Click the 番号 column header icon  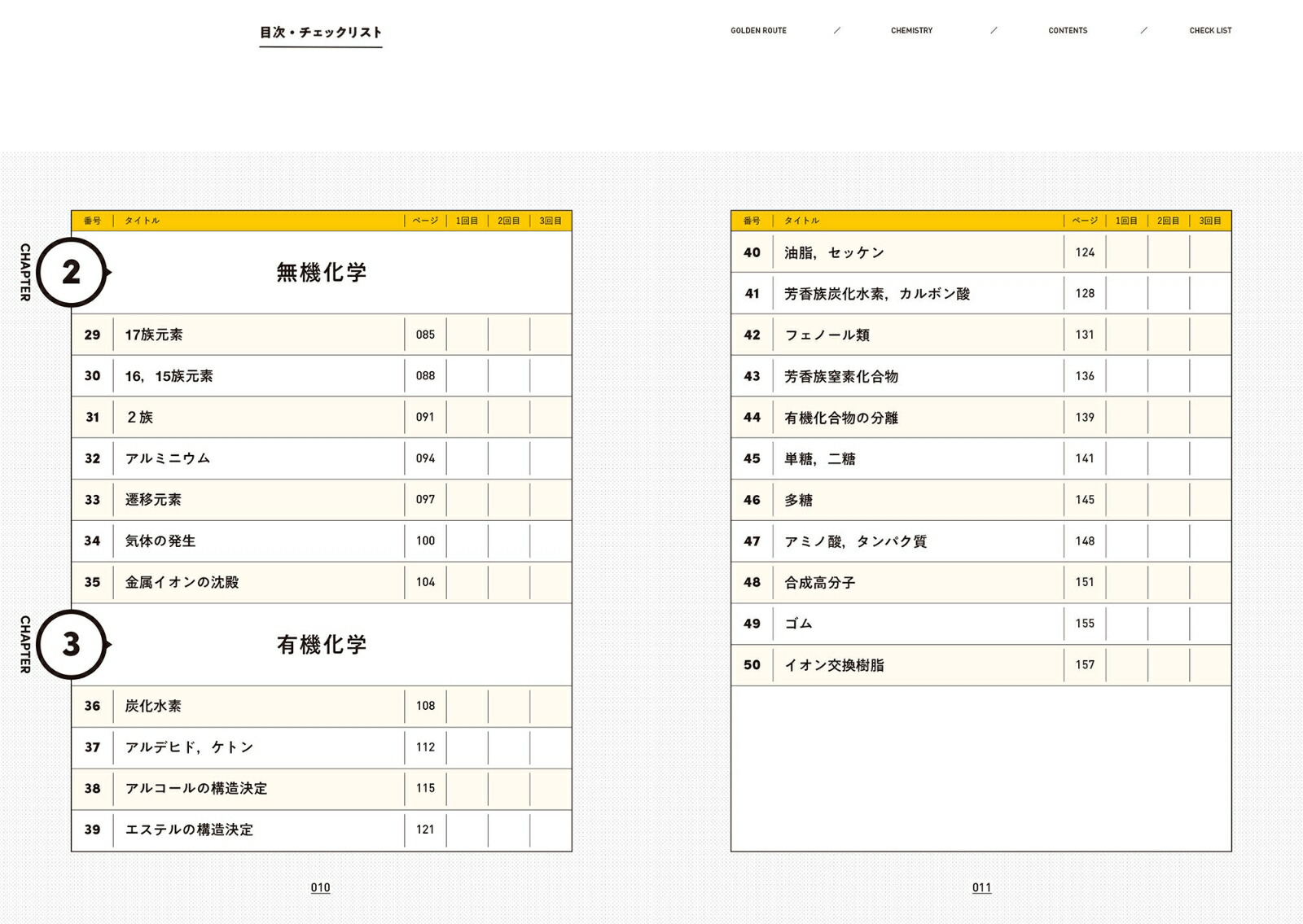pyautogui.click(x=92, y=220)
